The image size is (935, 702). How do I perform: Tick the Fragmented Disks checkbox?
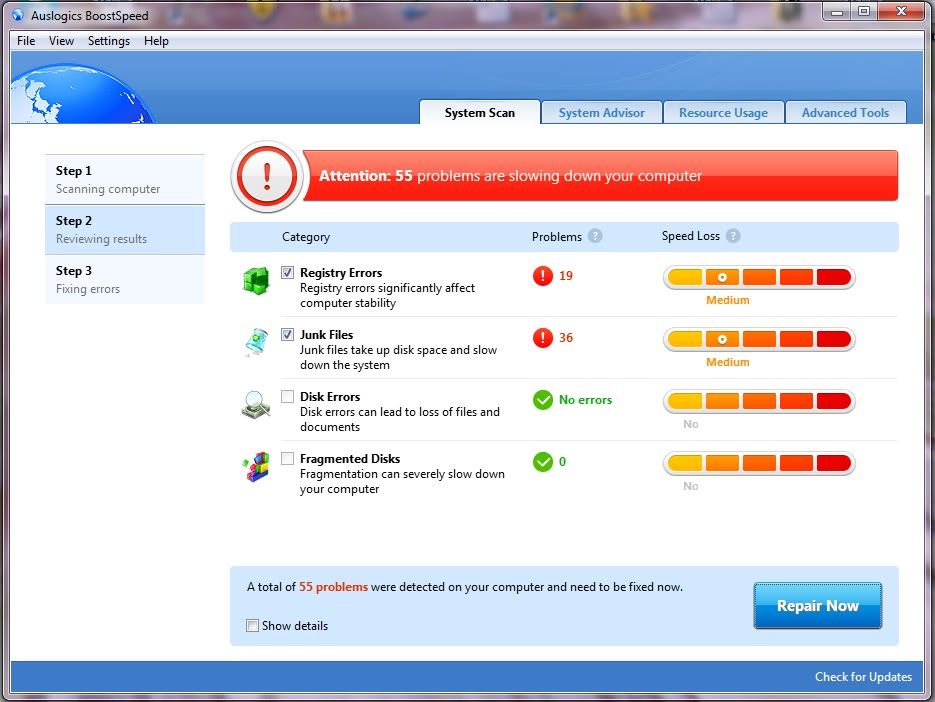click(x=288, y=459)
